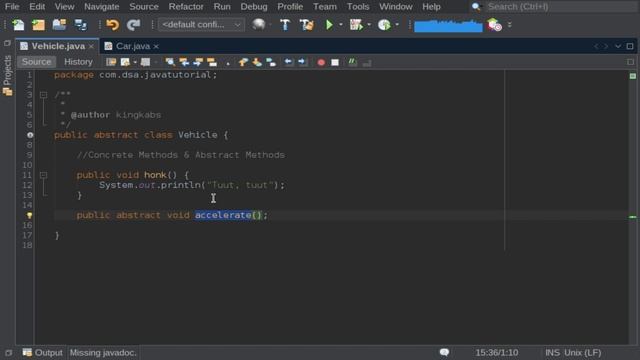Click the notifications speech bubble icon
This screenshot has height=360, width=640.
click(x=444, y=352)
